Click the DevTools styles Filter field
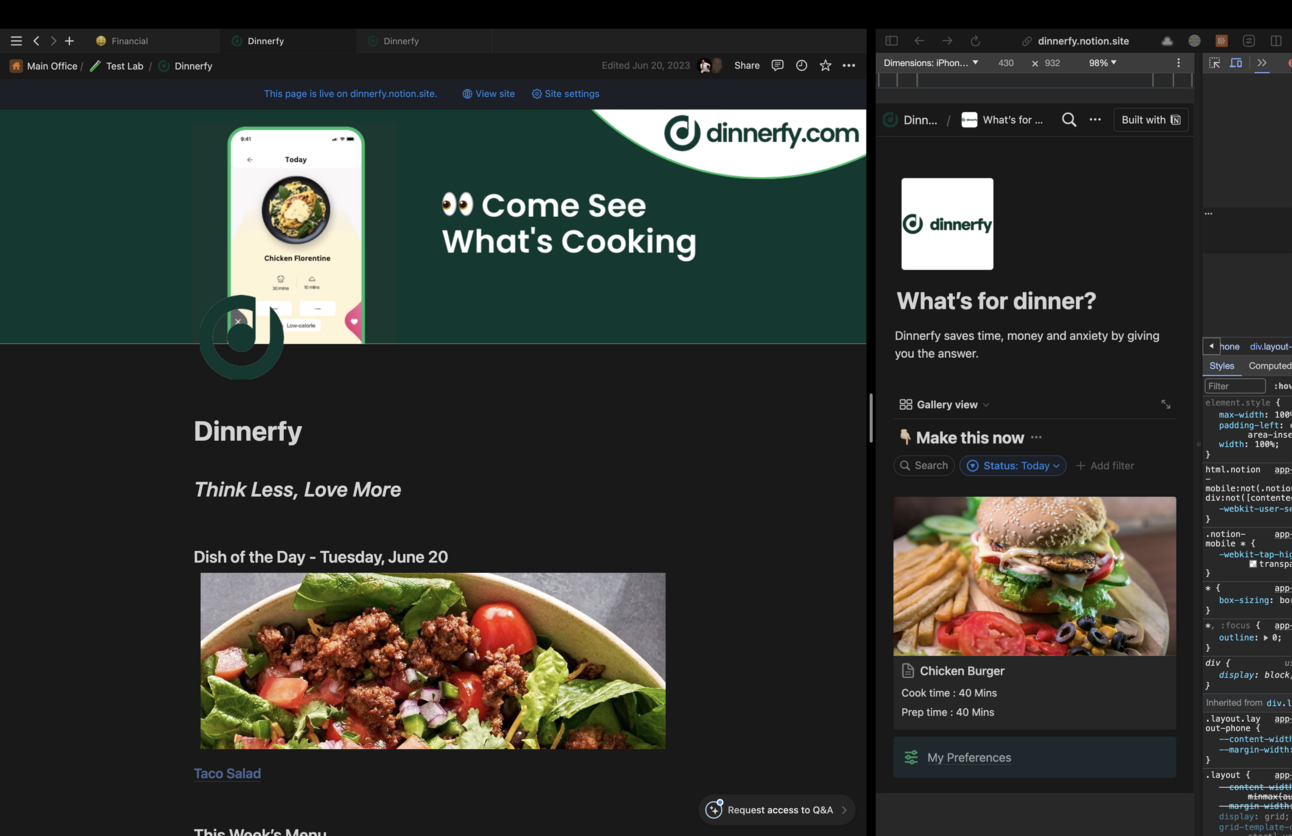 (1235, 386)
